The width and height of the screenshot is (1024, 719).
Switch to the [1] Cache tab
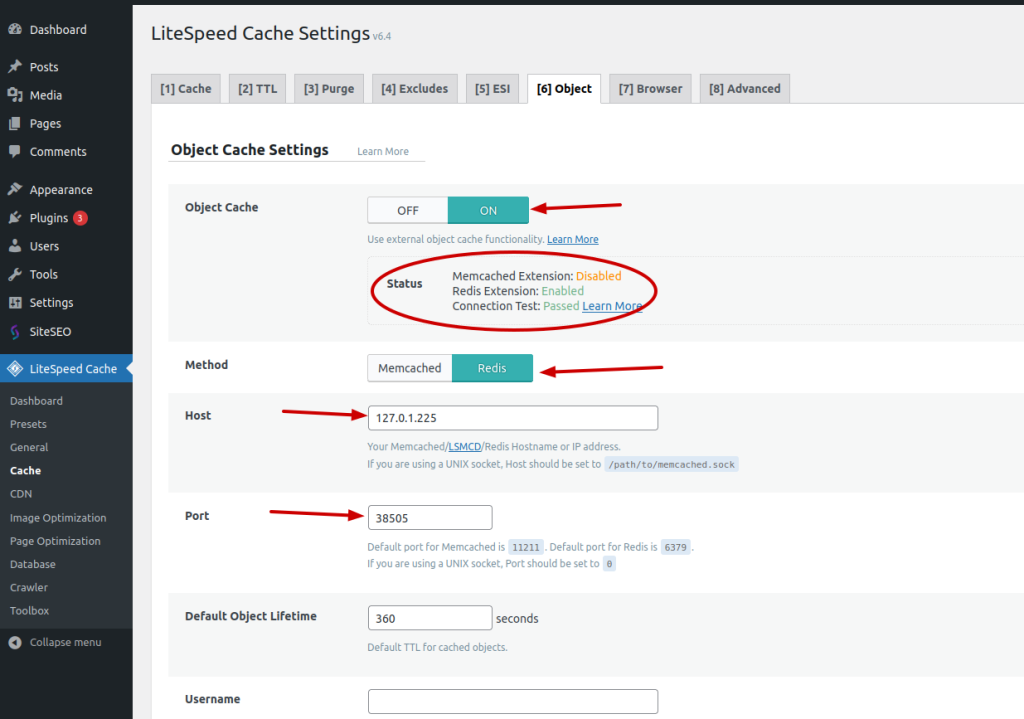point(185,89)
